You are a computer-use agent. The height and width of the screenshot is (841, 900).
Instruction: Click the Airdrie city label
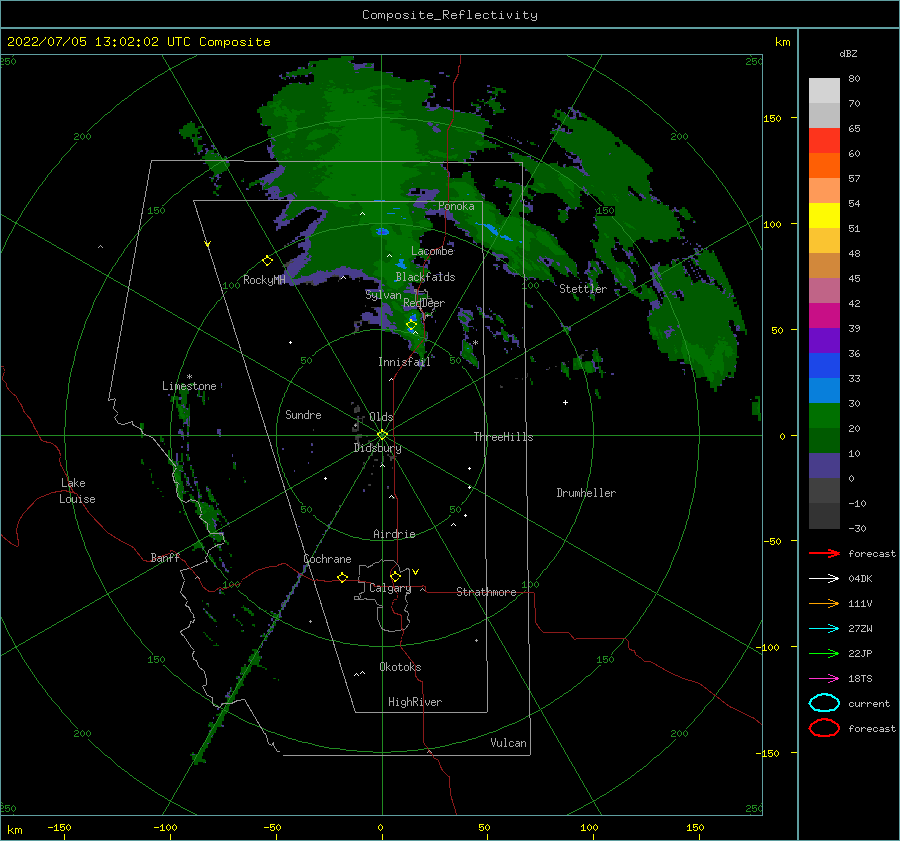394,534
